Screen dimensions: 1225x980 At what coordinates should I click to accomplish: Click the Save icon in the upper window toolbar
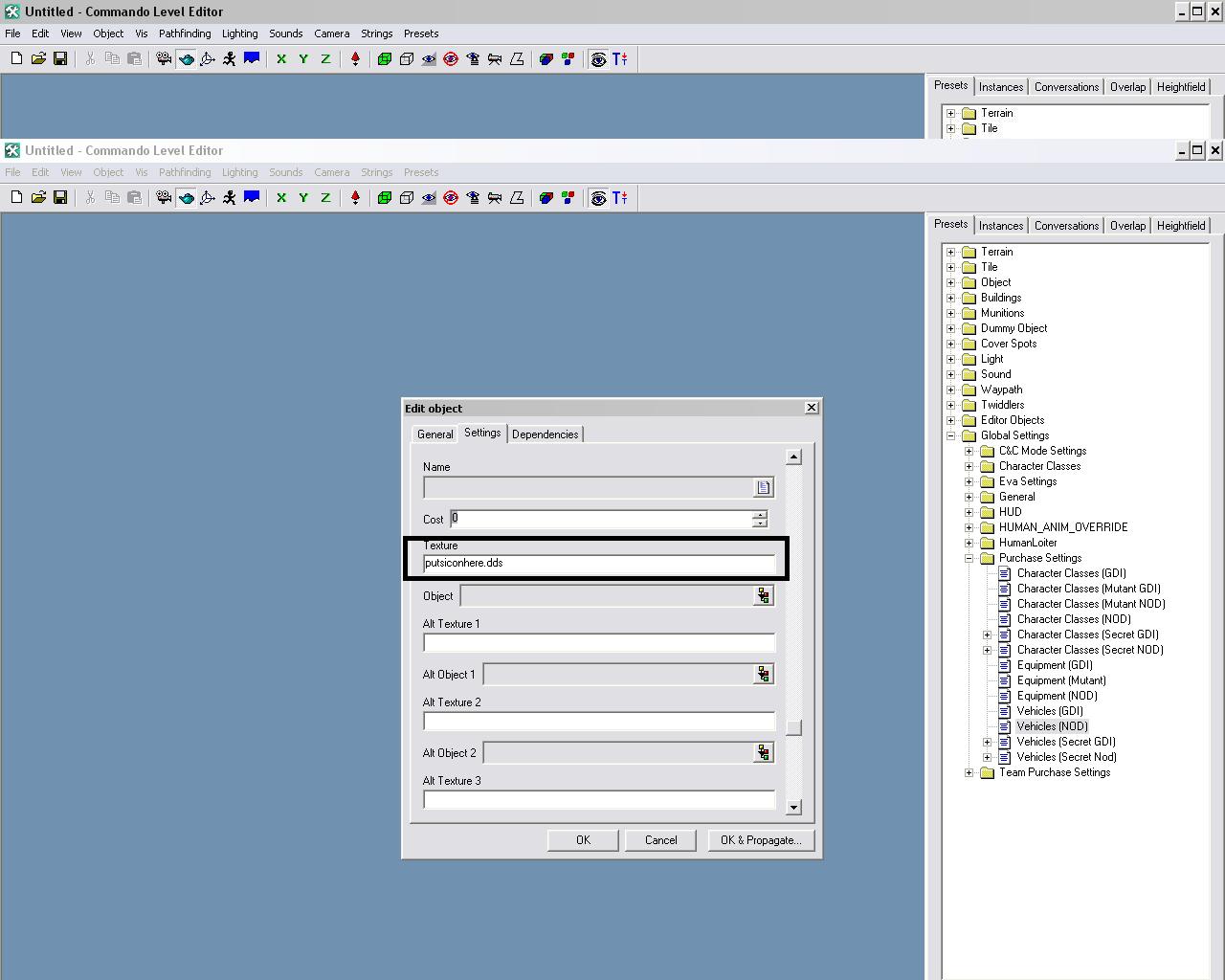60,59
